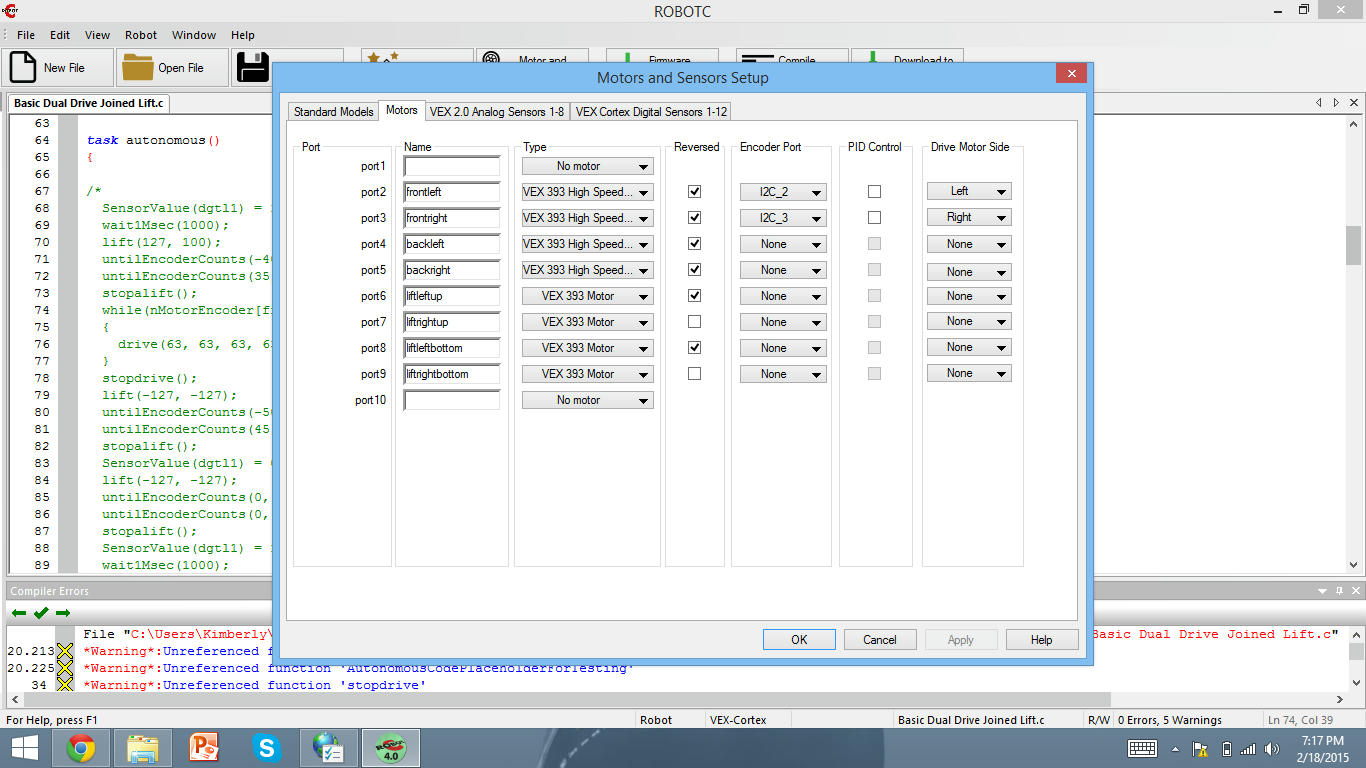The image size is (1366, 768).
Task: Open port10 motor Type dropdown
Action: click(x=588, y=400)
